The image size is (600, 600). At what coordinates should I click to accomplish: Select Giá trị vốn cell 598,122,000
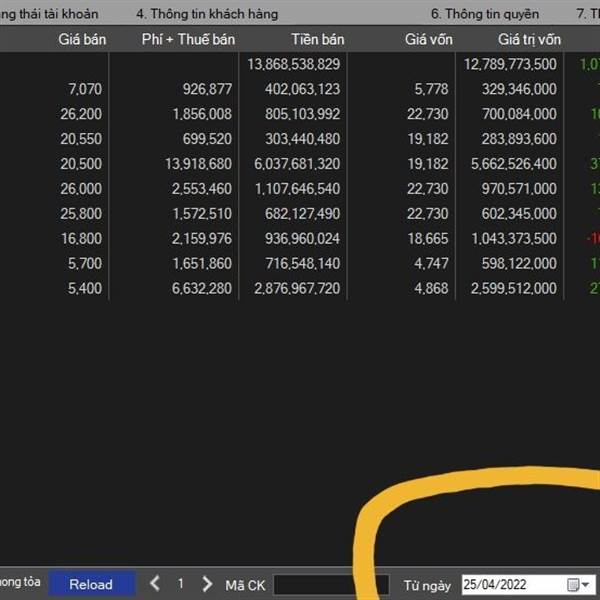[519, 264]
